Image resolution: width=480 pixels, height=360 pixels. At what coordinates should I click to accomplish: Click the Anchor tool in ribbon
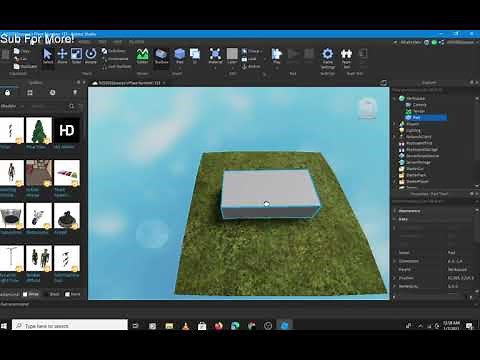click(x=251, y=66)
